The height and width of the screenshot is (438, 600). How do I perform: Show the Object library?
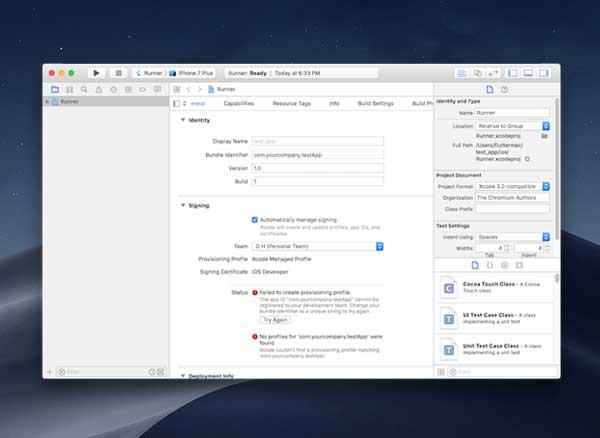[504, 265]
